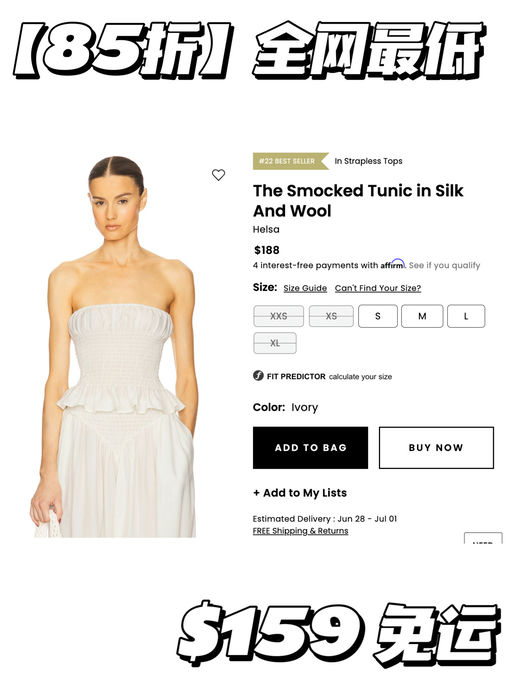
Task: Click See if you qualify link
Action: [x=444, y=265]
